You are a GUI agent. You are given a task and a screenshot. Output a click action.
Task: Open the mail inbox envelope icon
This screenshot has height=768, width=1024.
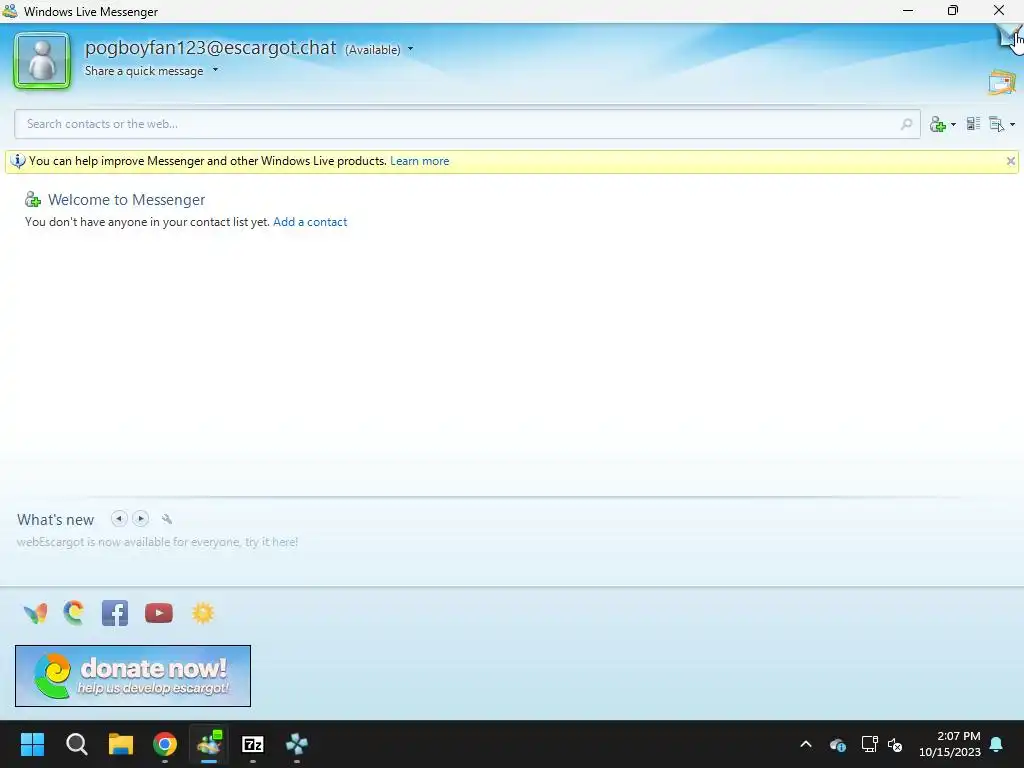tap(1002, 82)
